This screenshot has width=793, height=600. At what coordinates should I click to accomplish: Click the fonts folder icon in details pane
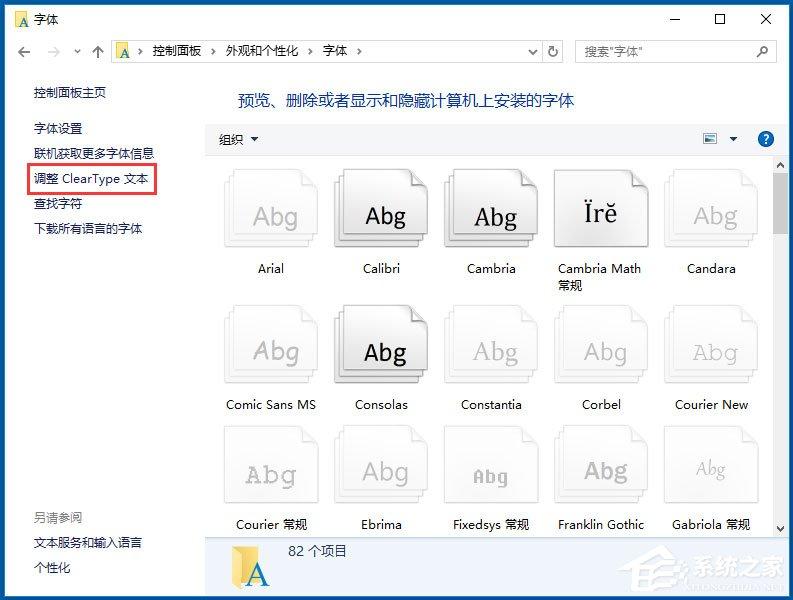click(250, 568)
